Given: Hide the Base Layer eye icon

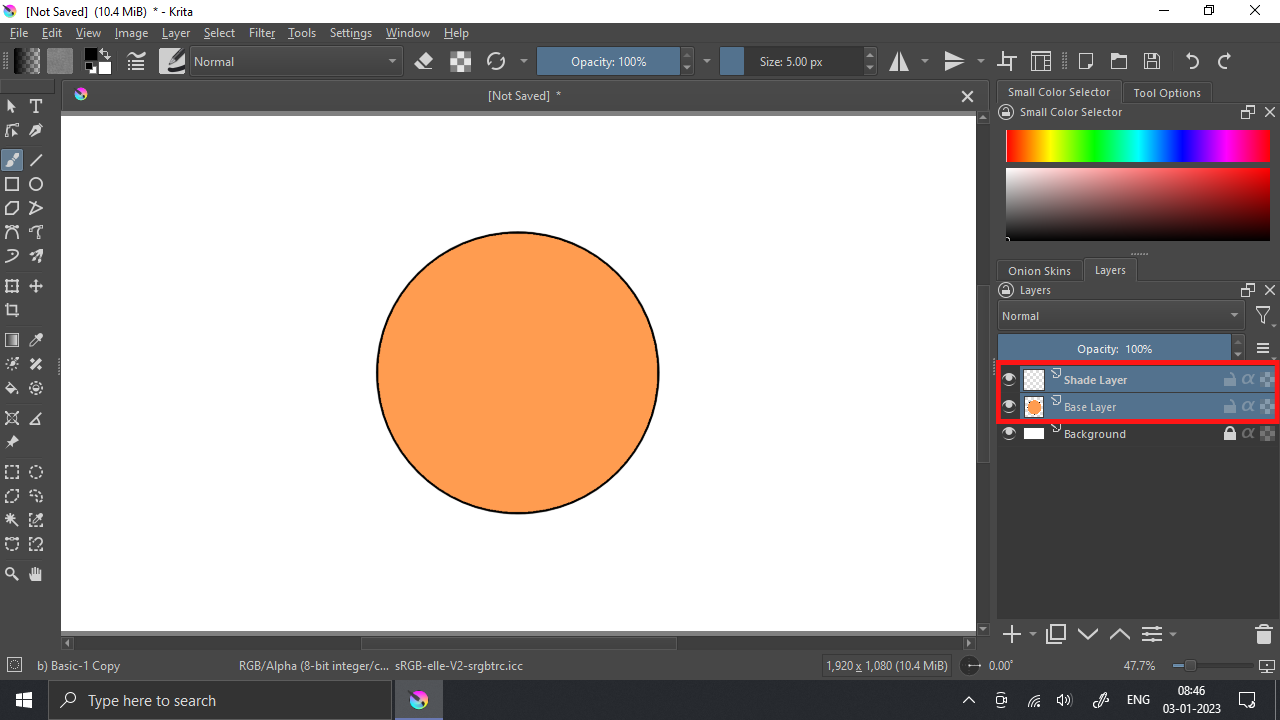Looking at the screenshot, I should tap(1009, 406).
